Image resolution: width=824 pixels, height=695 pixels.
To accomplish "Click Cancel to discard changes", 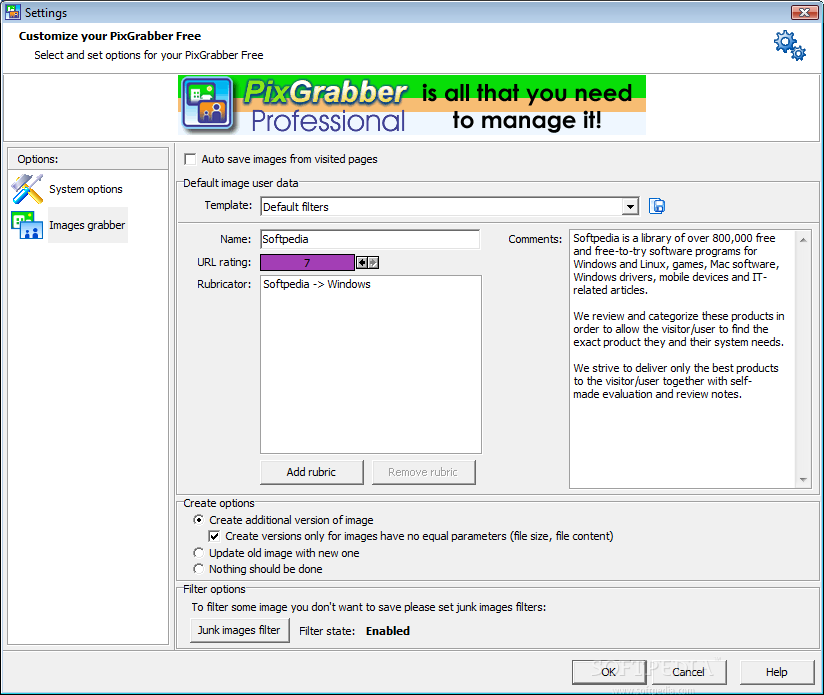I will (688, 672).
